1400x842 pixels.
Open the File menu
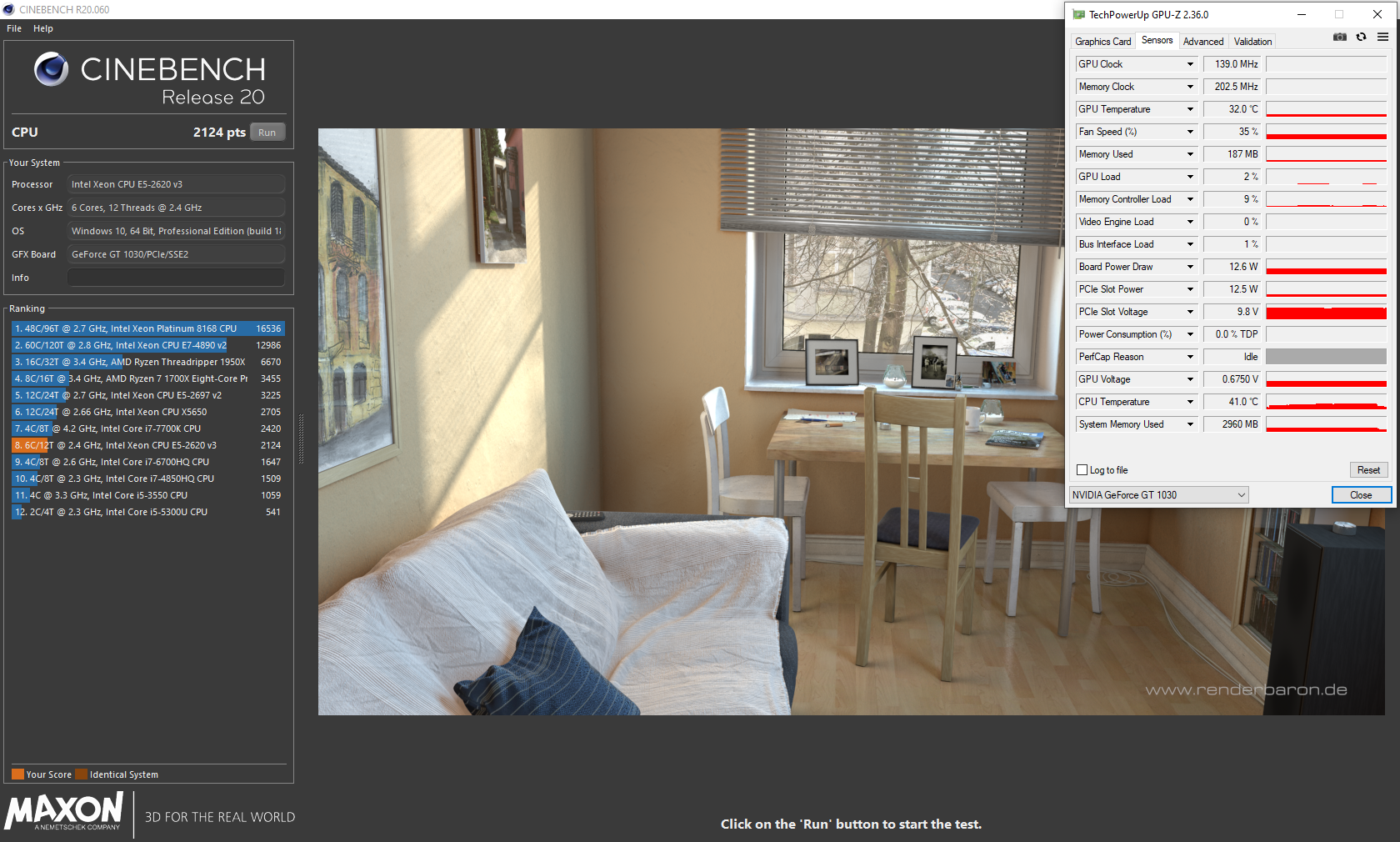point(14,28)
